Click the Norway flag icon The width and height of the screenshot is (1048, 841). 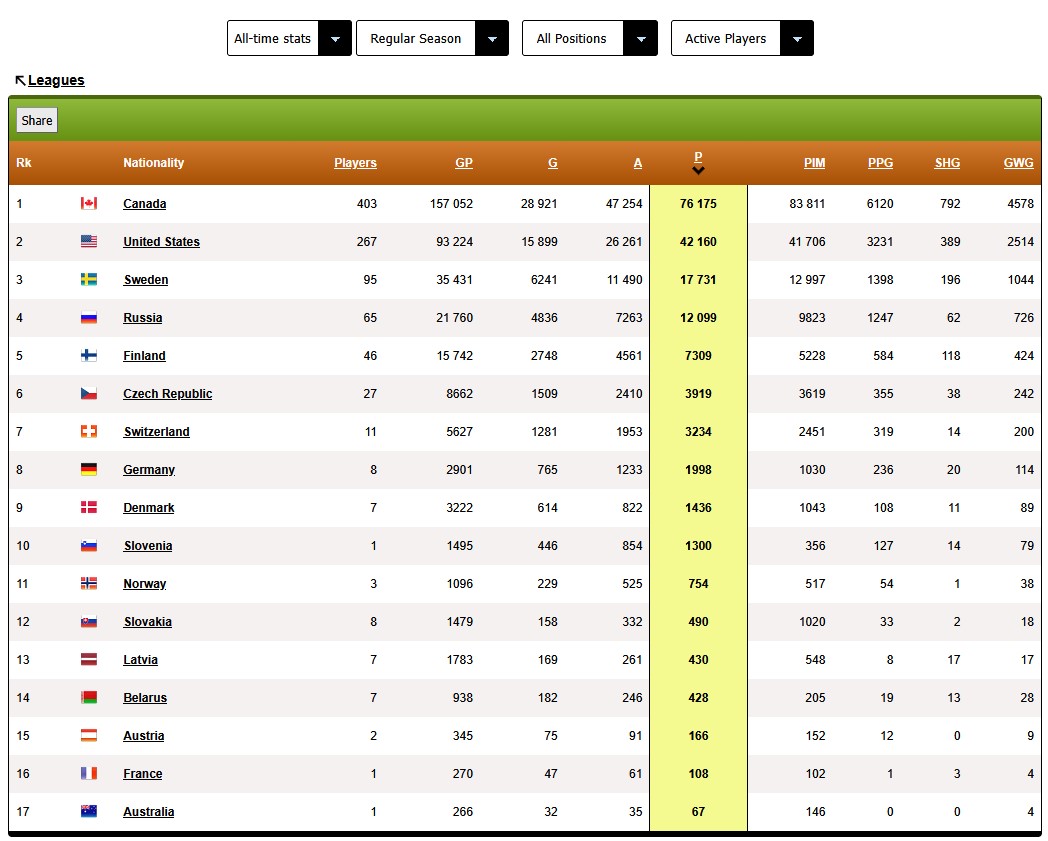pyautogui.click(x=89, y=584)
